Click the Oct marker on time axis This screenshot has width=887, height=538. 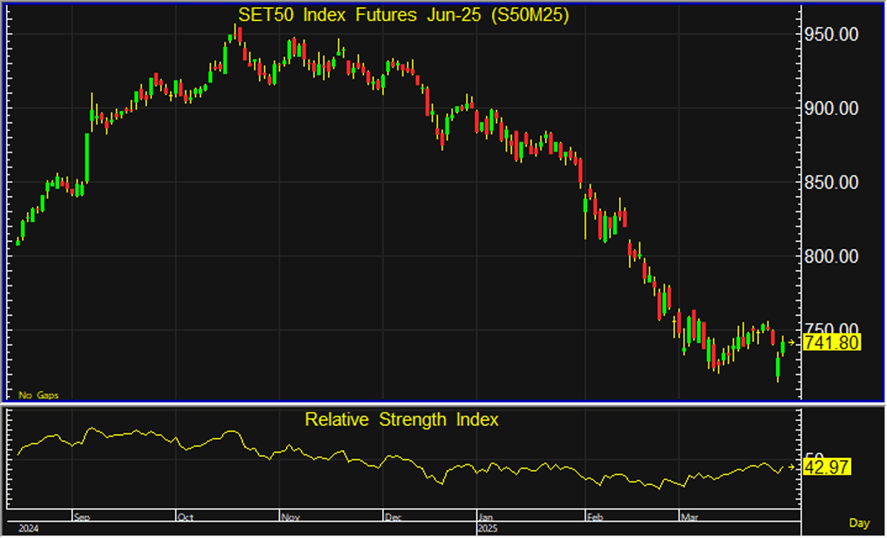[187, 517]
